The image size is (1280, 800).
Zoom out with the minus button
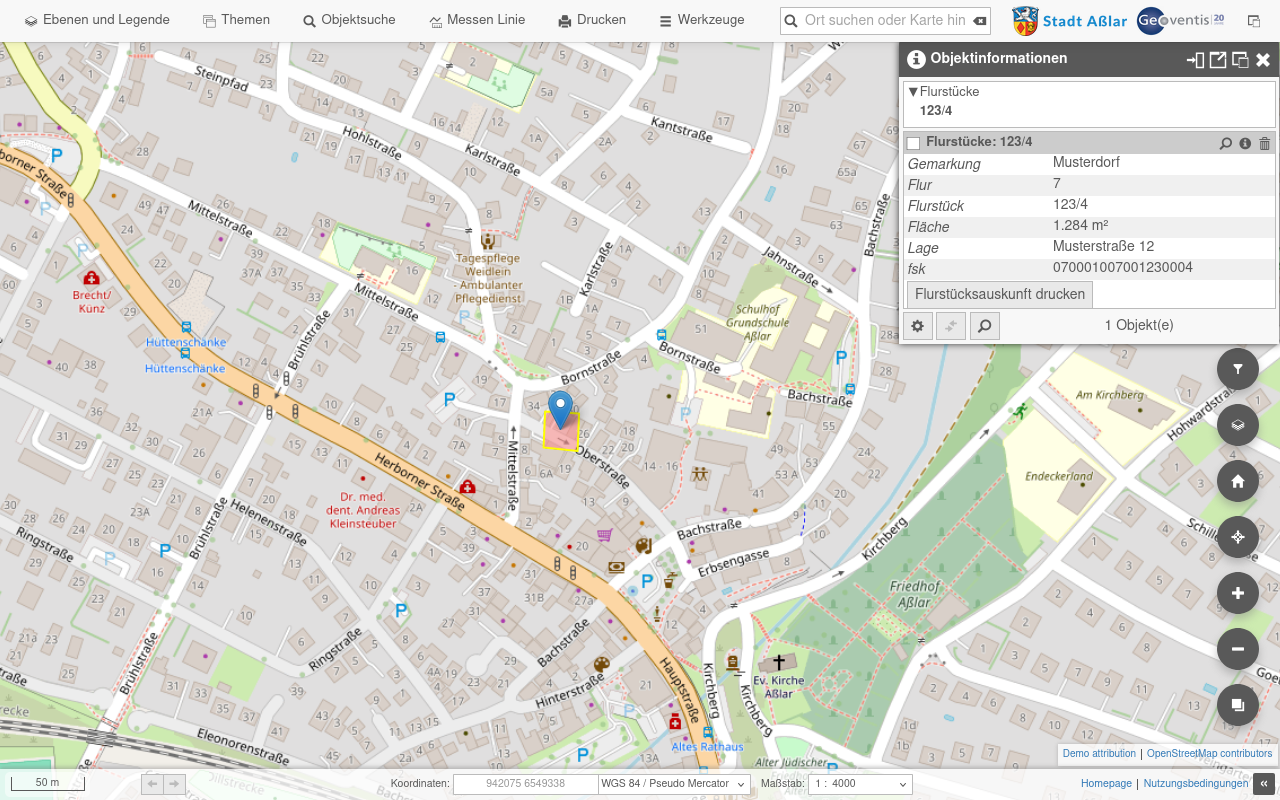tap(1237, 649)
